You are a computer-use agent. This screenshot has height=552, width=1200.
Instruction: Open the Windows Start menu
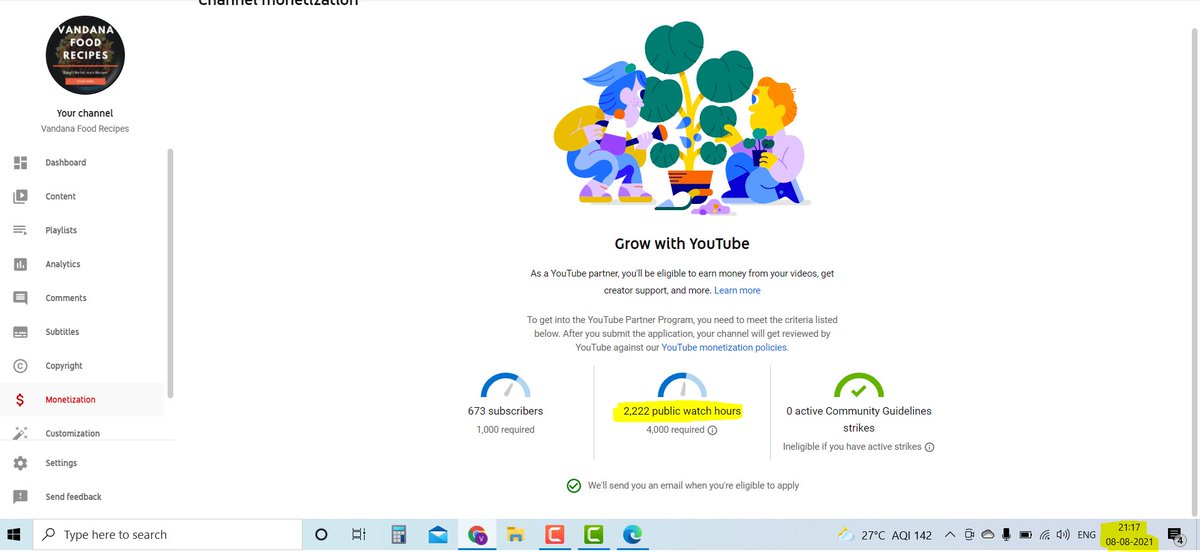pos(15,535)
